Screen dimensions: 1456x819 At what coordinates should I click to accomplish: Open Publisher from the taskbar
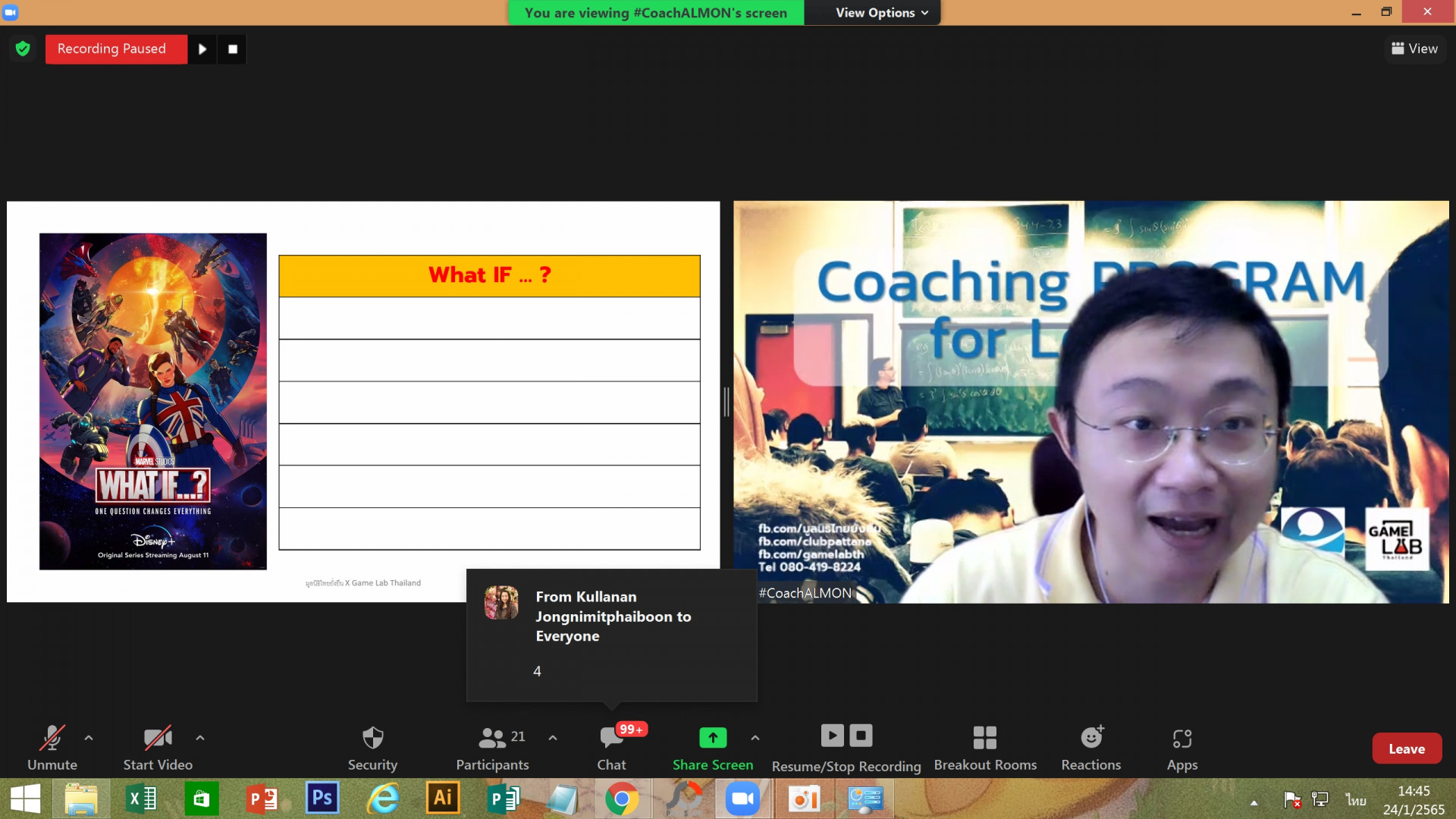coord(504,799)
